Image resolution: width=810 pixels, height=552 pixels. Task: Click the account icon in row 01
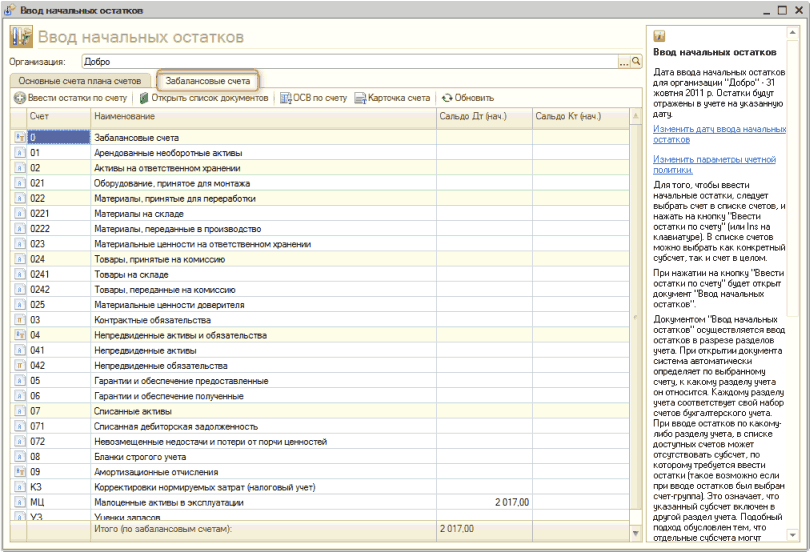tap(20, 153)
